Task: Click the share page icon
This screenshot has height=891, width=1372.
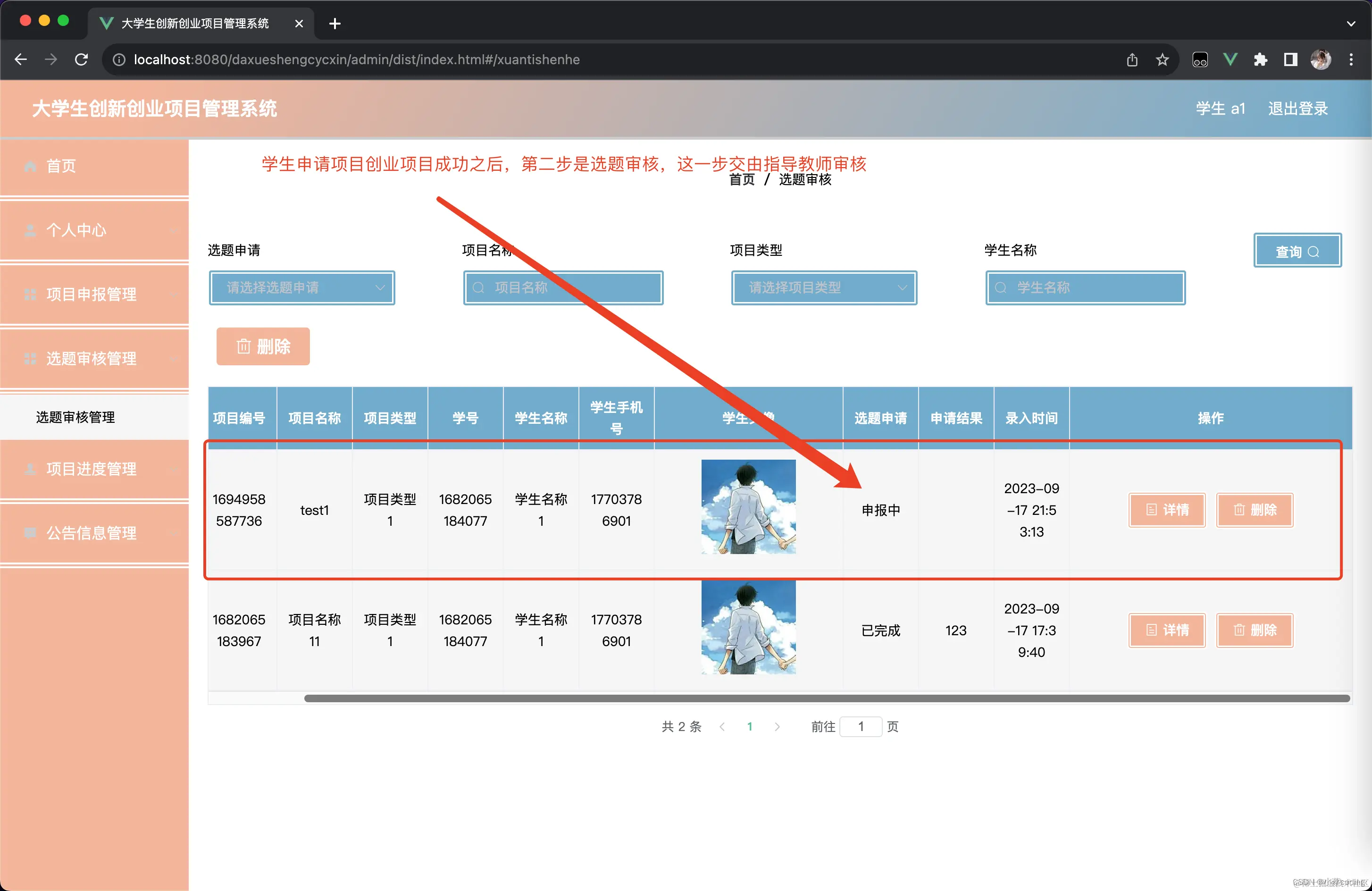Action: pyautogui.click(x=1131, y=59)
